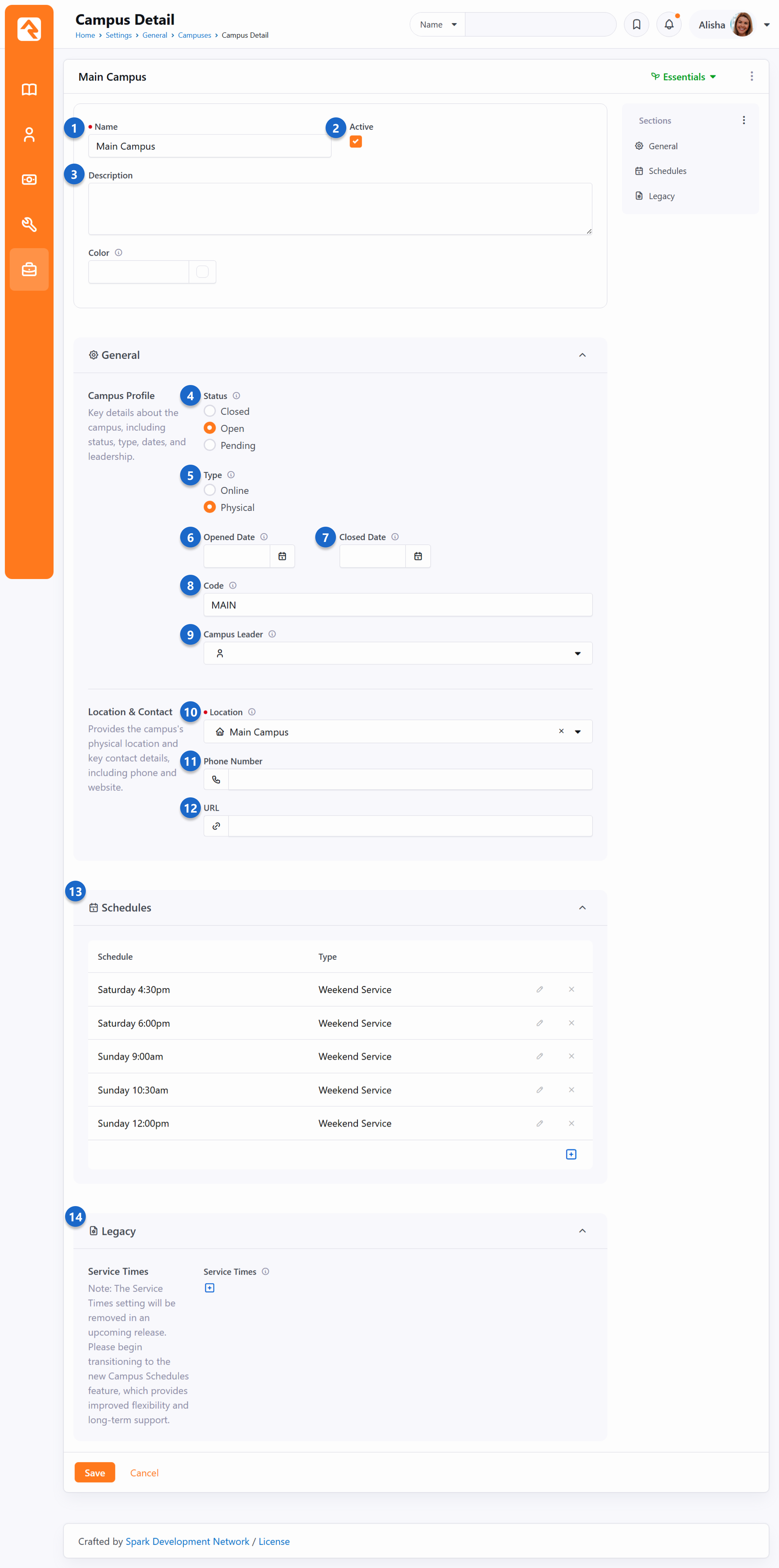
Task: Select the Online type radio button
Action: pyautogui.click(x=210, y=491)
